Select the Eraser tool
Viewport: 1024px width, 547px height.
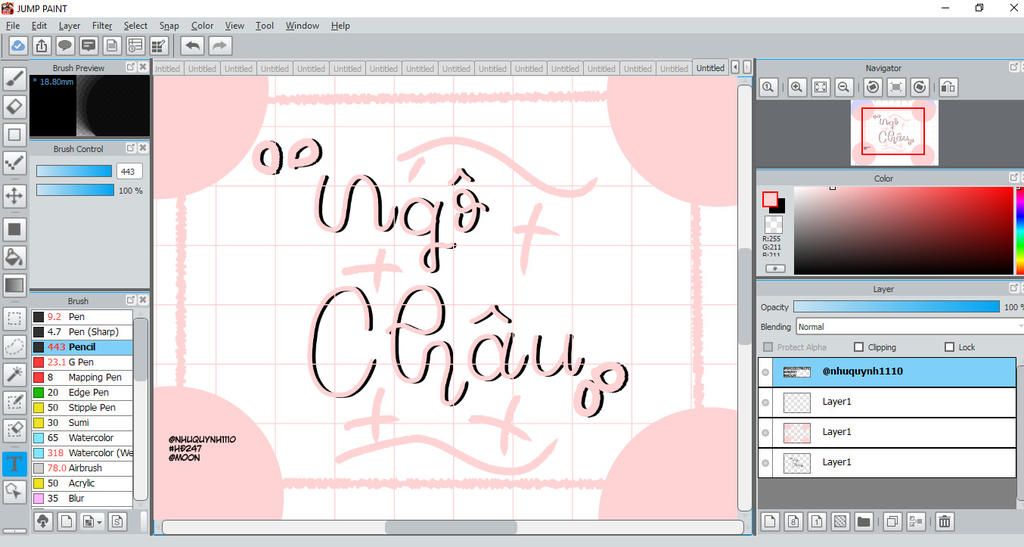tap(14, 106)
